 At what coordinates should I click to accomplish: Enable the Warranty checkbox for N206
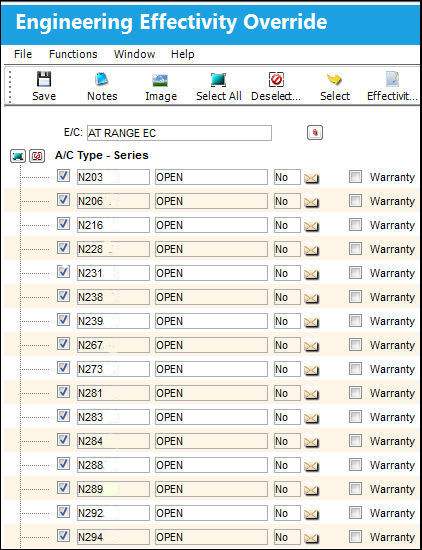click(x=355, y=201)
